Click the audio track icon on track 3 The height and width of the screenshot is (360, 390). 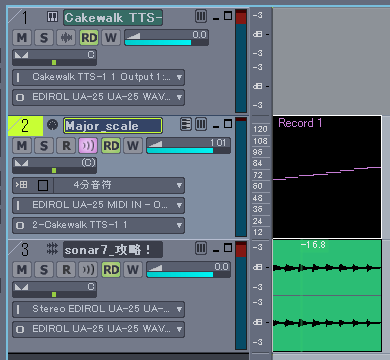point(52,249)
